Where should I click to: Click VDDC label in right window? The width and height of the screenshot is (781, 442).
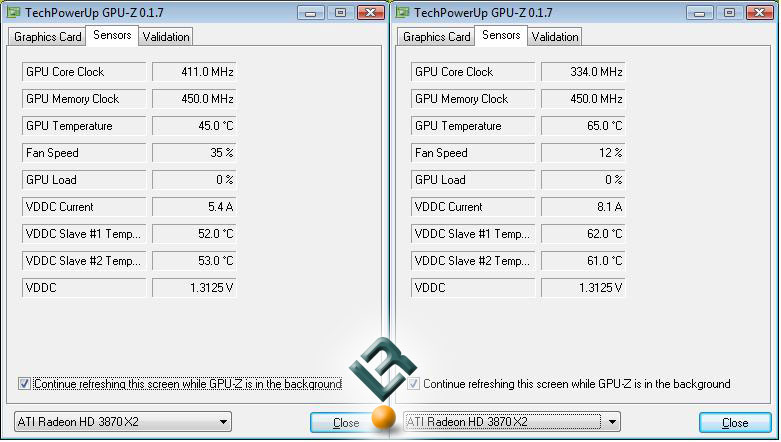473,288
